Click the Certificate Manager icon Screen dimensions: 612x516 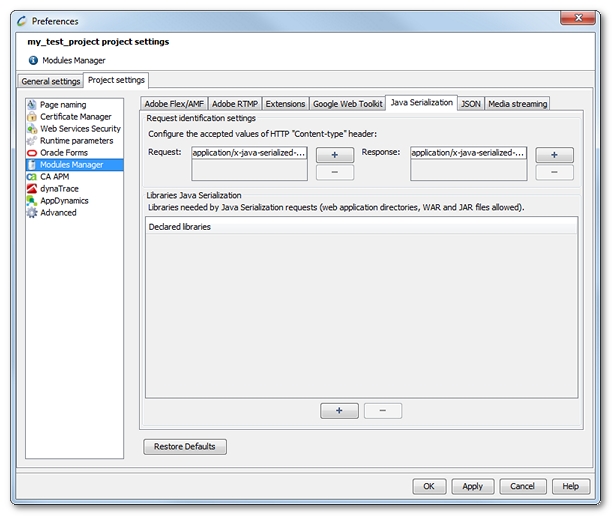click(32, 117)
